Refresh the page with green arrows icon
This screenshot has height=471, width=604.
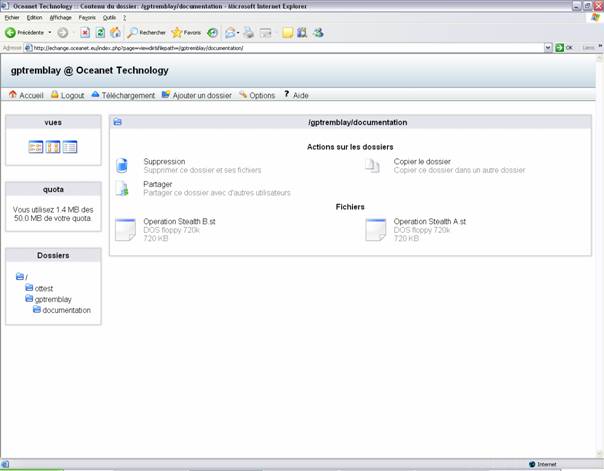click(100, 33)
